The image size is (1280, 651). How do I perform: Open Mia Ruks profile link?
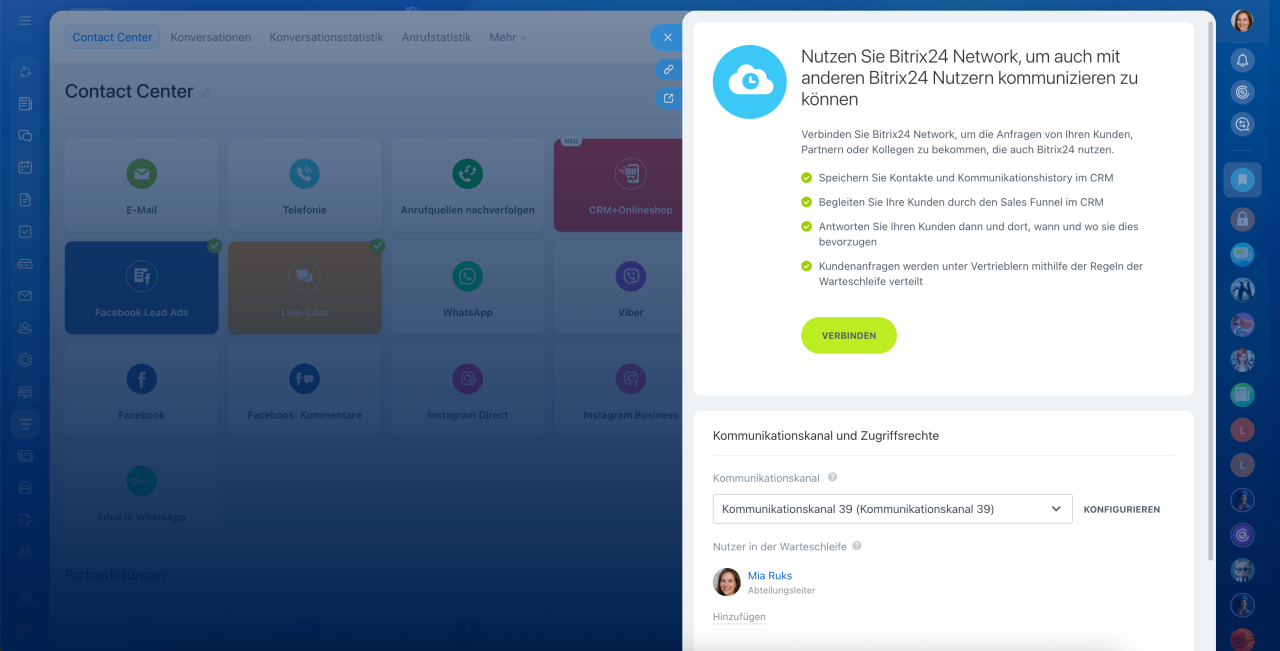pyautogui.click(x=770, y=576)
